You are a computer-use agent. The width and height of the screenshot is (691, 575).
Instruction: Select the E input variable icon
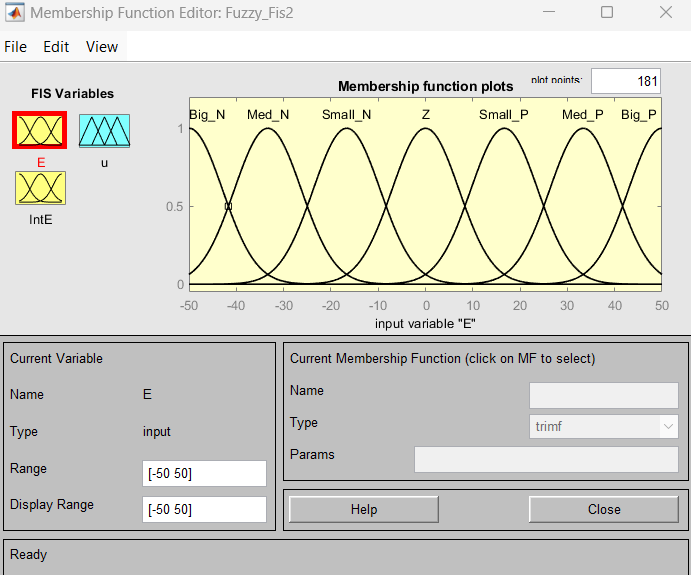(40, 130)
